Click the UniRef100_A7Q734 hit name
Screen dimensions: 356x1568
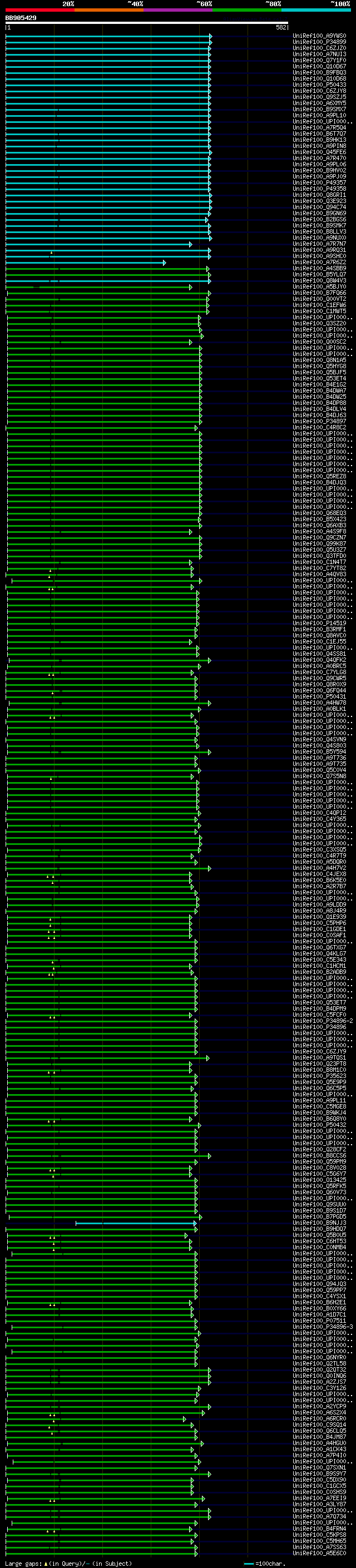[319, 1517]
